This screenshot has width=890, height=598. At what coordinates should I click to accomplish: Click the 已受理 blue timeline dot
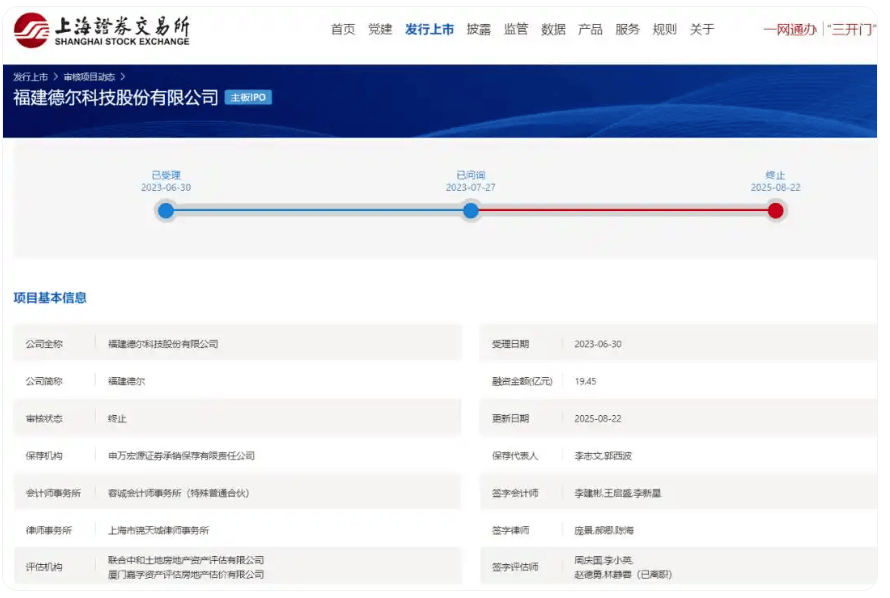click(x=166, y=211)
